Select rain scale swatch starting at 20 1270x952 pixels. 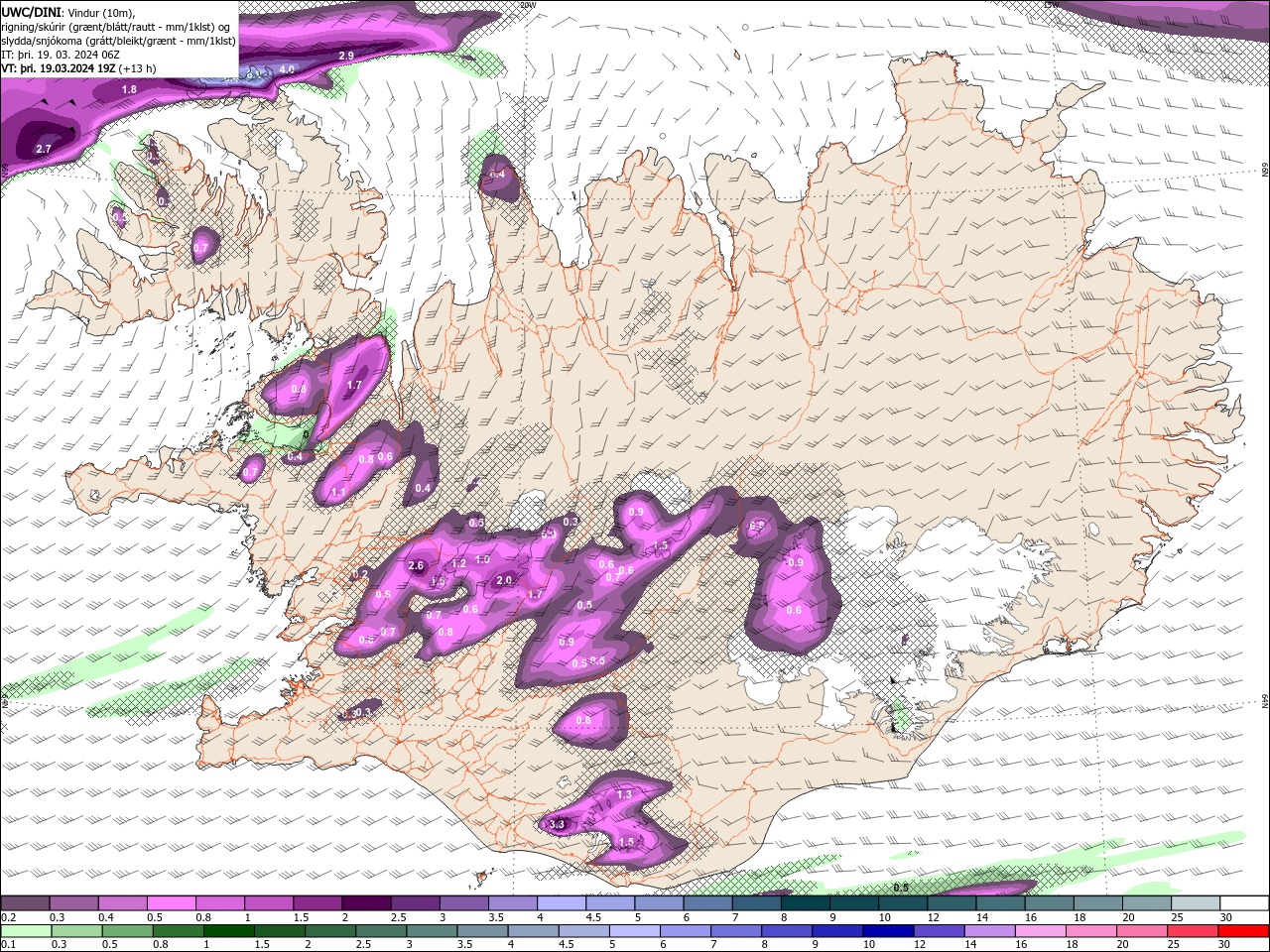point(1142,931)
